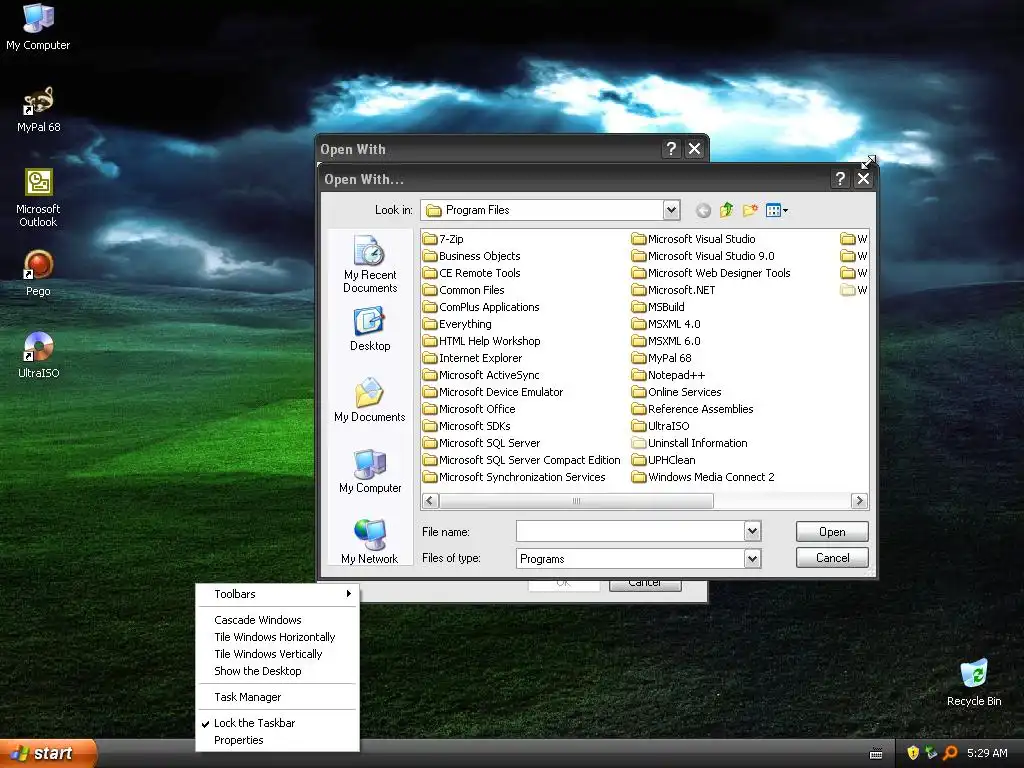
Task: Open My Computer desktop icon
Action: pos(38,27)
